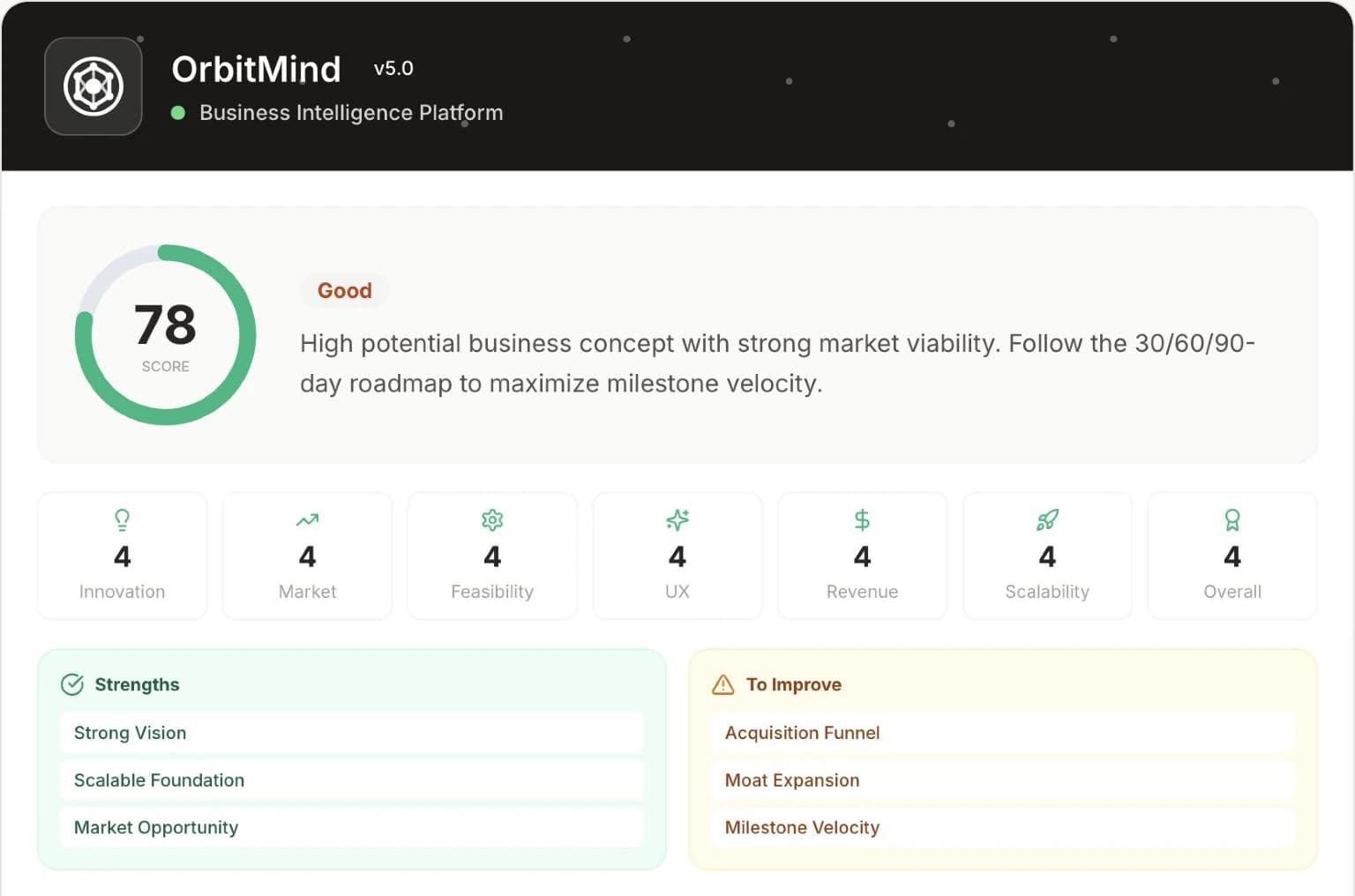1355x896 pixels.
Task: Click the Scalability label
Action: (x=1047, y=592)
